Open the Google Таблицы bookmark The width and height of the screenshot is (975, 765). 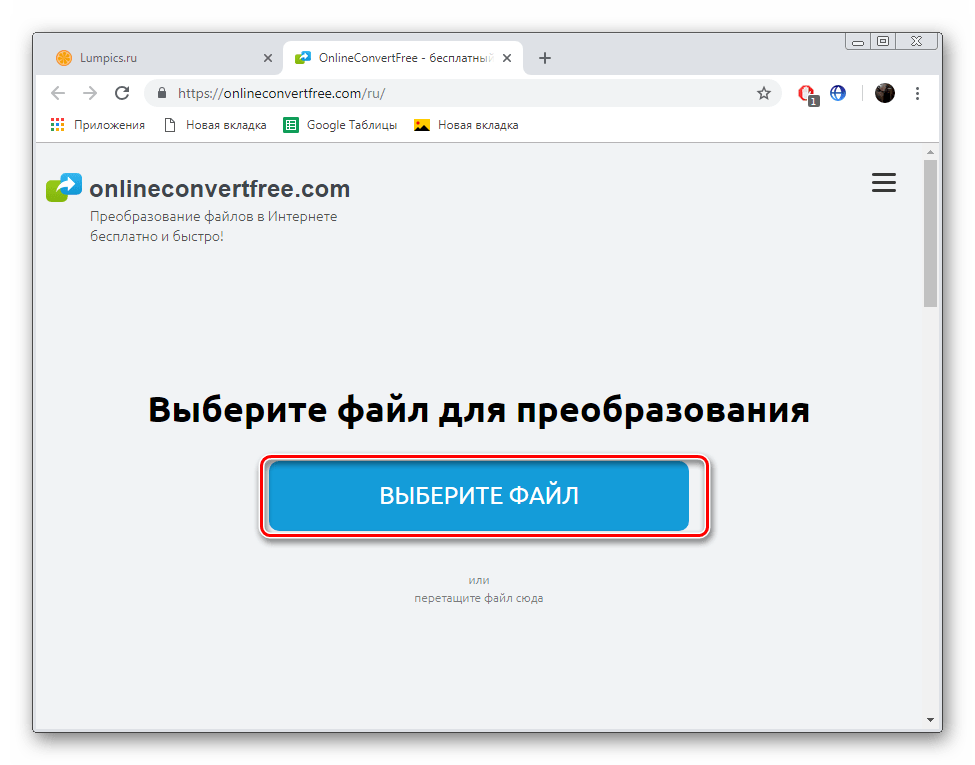point(340,125)
